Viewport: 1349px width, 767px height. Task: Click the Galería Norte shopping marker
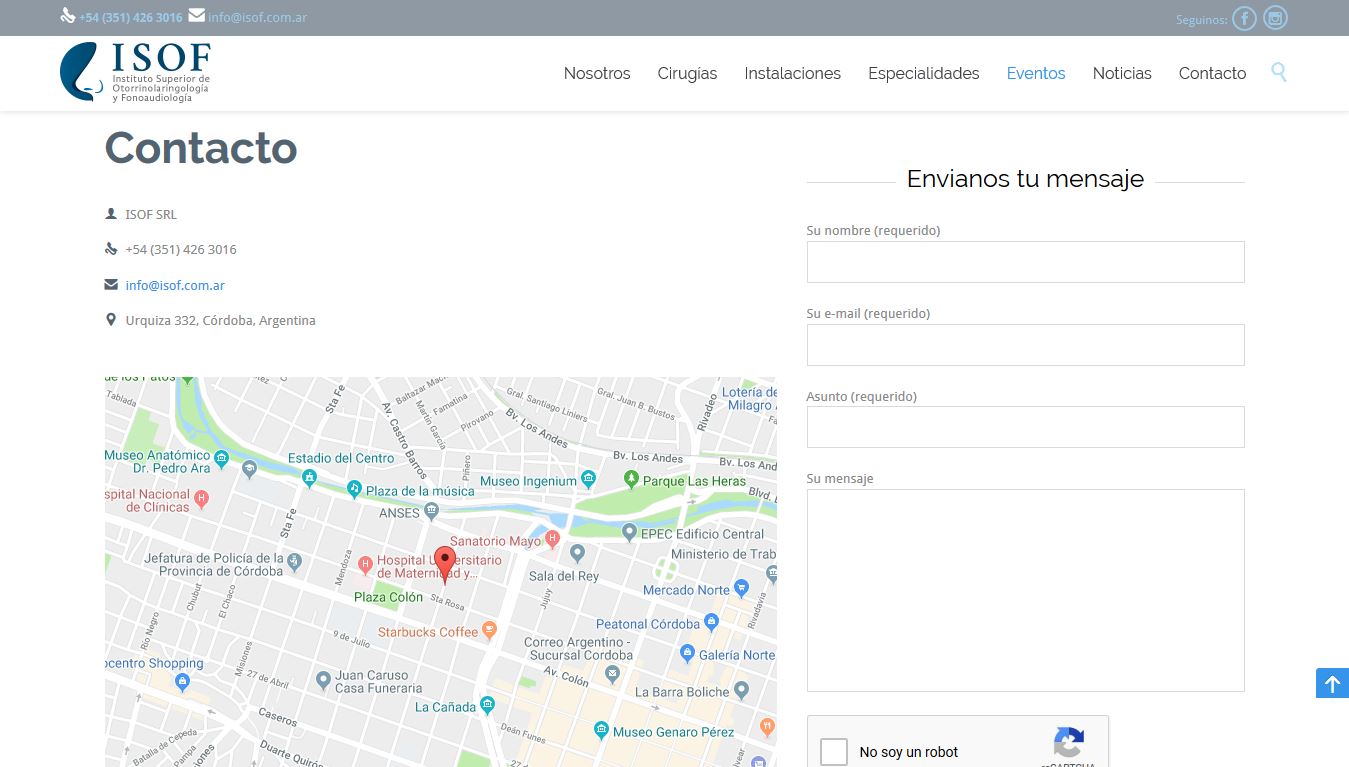[687, 654]
